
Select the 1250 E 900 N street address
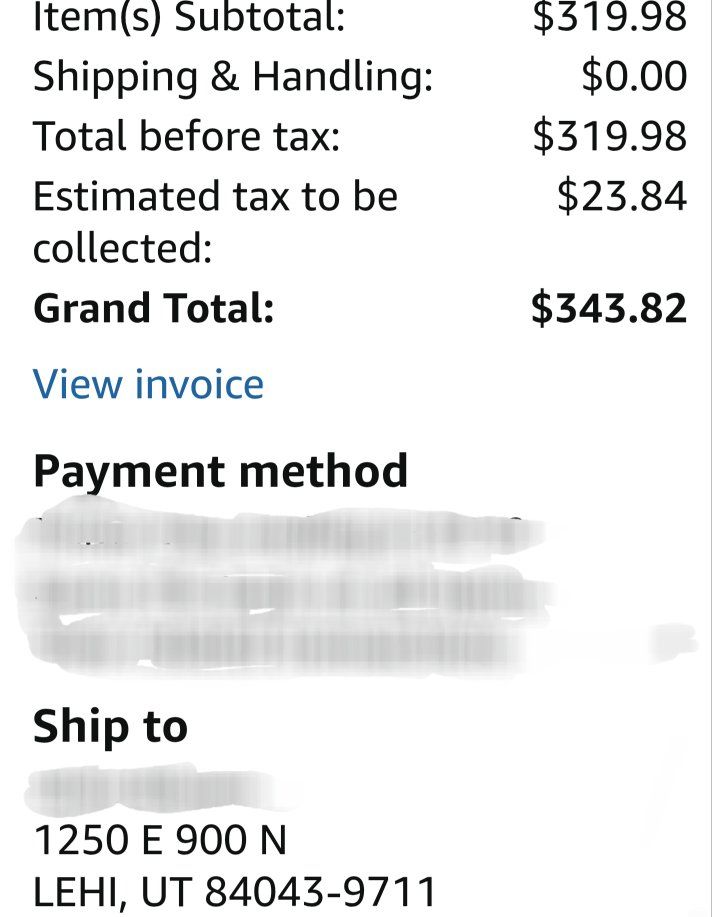click(160, 841)
